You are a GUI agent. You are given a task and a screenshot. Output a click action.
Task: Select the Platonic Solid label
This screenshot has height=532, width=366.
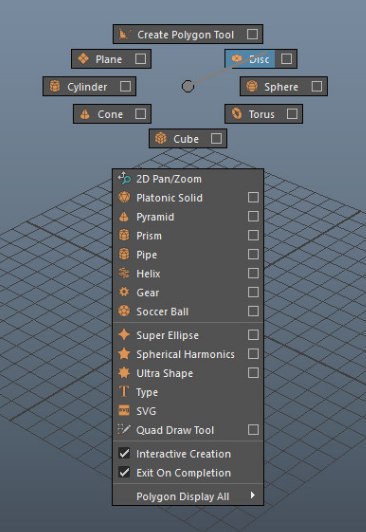(x=169, y=198)
